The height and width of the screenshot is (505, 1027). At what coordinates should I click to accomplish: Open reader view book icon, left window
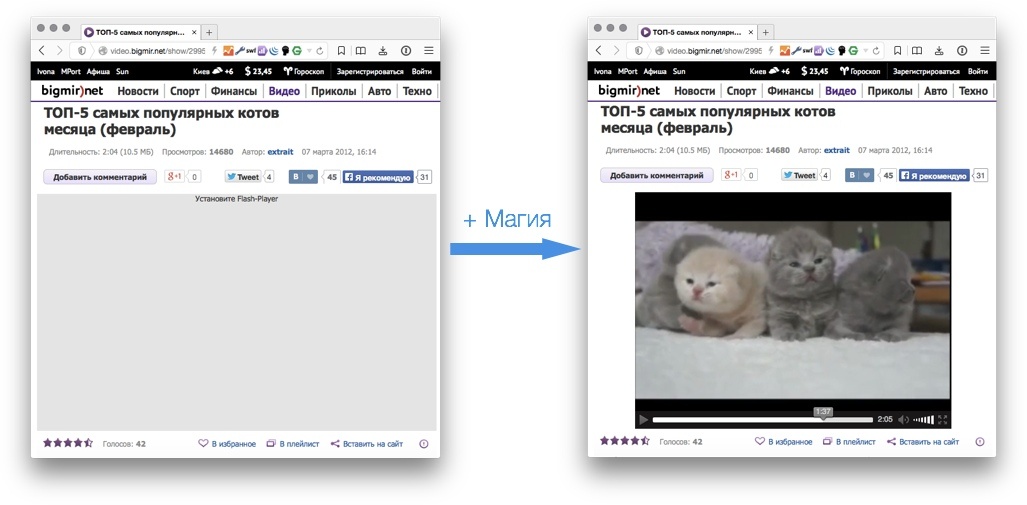[360, 50]
